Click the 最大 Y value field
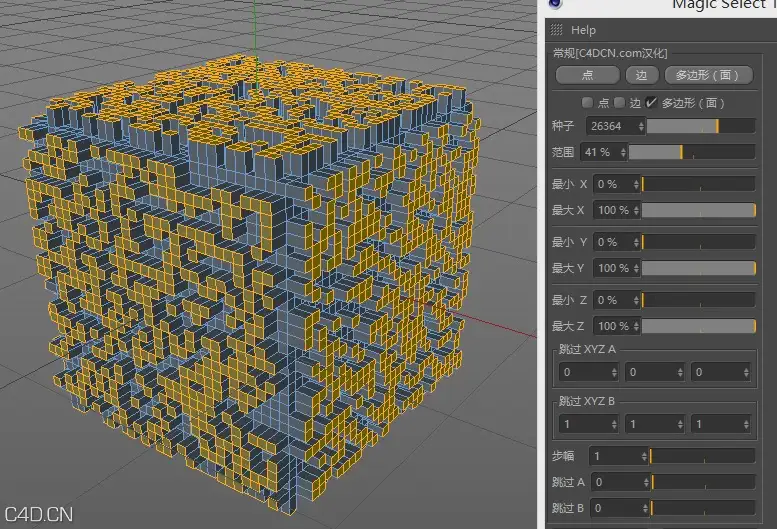Screen dimensions: 777x529 tap(612, 268)
